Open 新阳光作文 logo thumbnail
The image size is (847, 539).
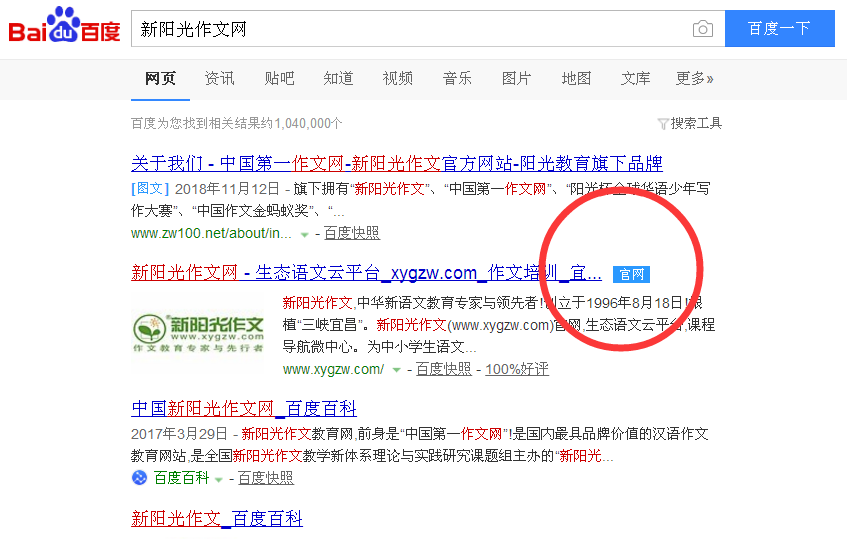click(198, 333)
